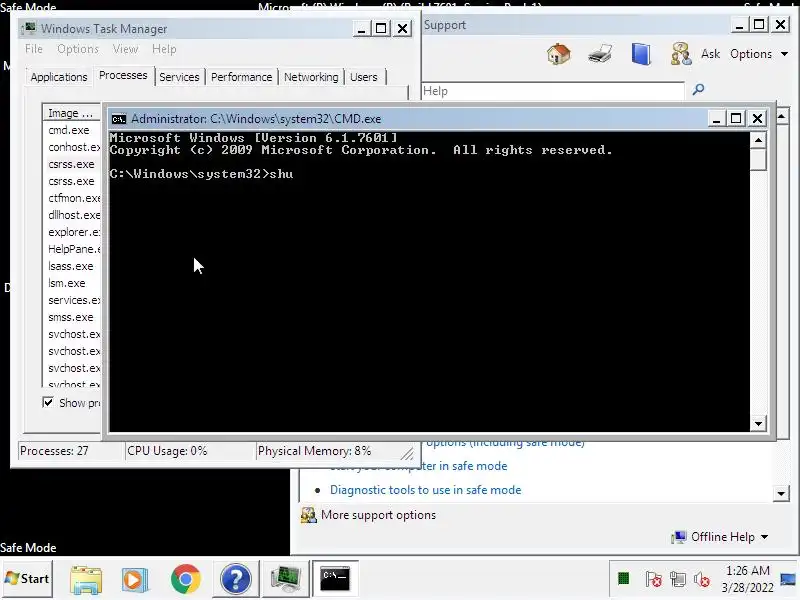800x600 pixels.
Task: Click the Task Manager title bar icon
Action: tap(30, 28)
